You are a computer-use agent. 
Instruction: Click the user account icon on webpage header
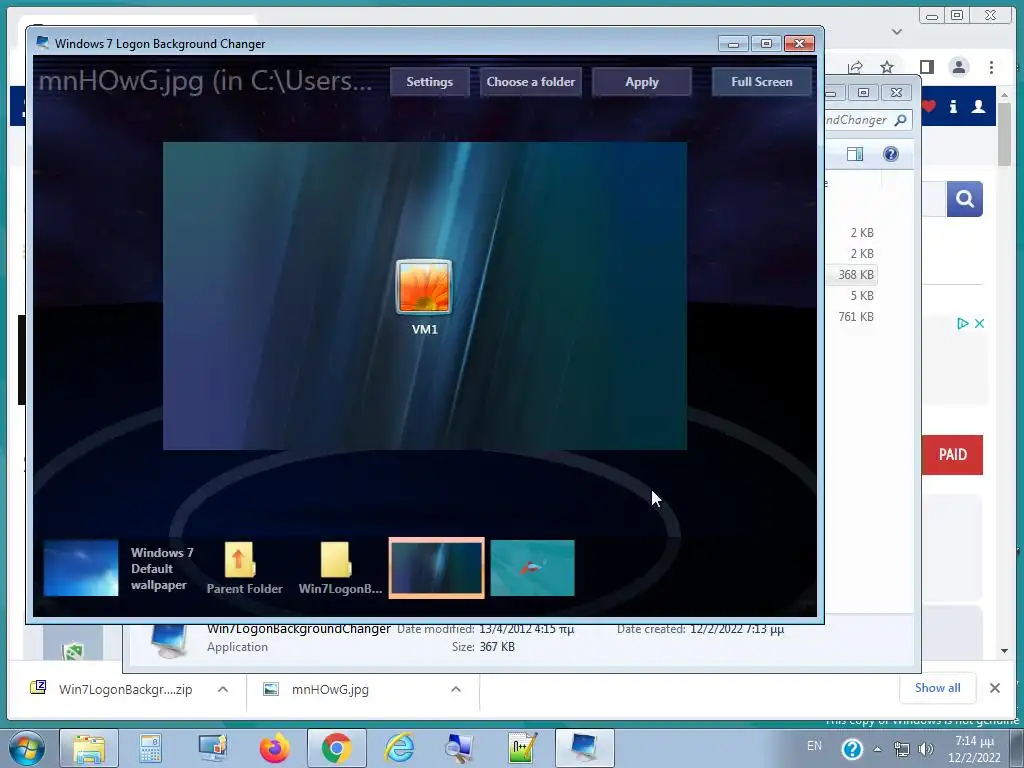(x=978, y=106)
